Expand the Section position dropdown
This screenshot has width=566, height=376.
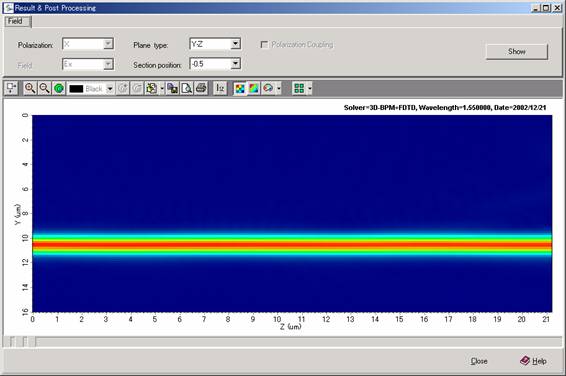coord(235,64)
